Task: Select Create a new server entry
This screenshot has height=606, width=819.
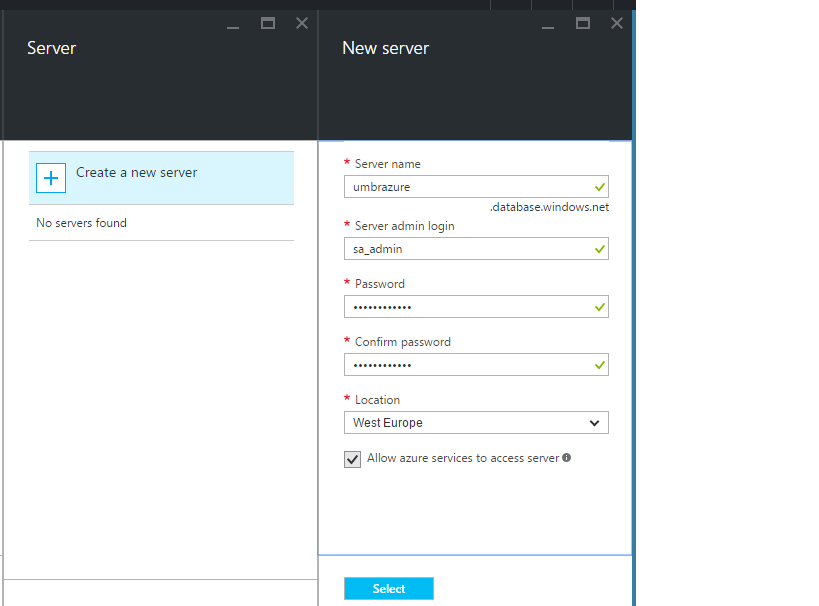Action: point(161,178)
